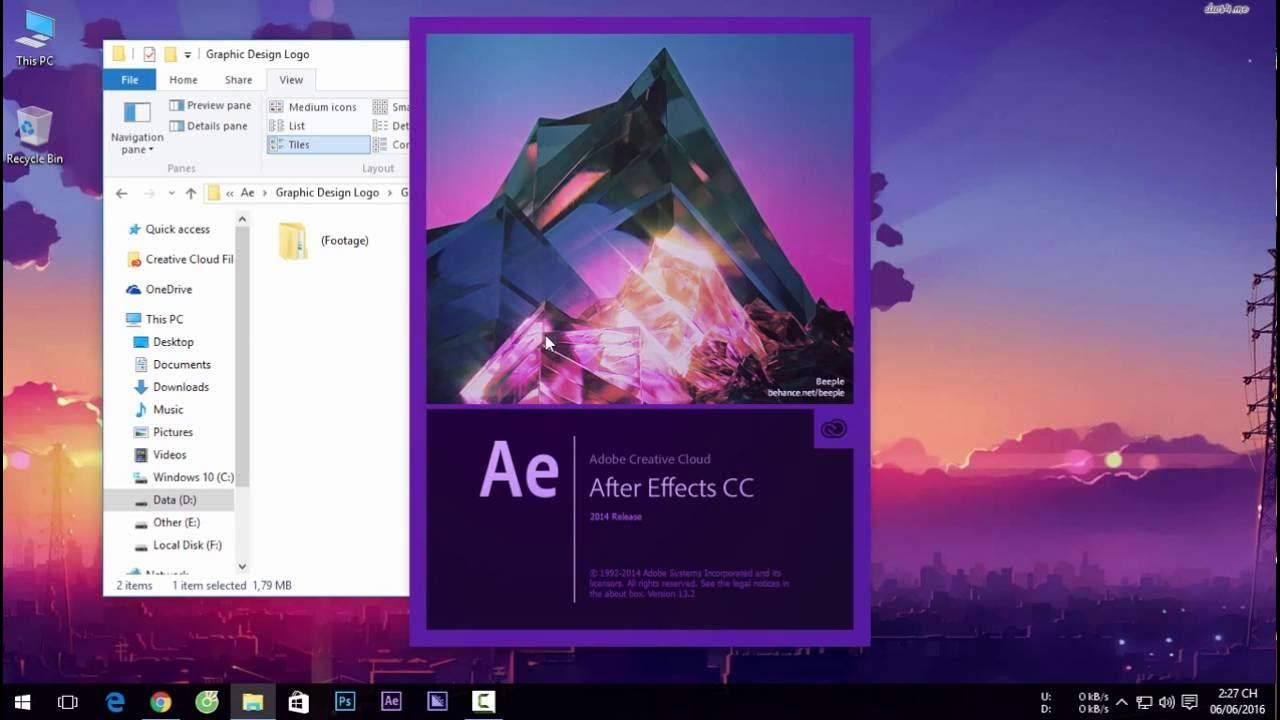The height and width of the screenshot is (720, 1280).
Task: Open This PC desktop icon
Action: 34,39
